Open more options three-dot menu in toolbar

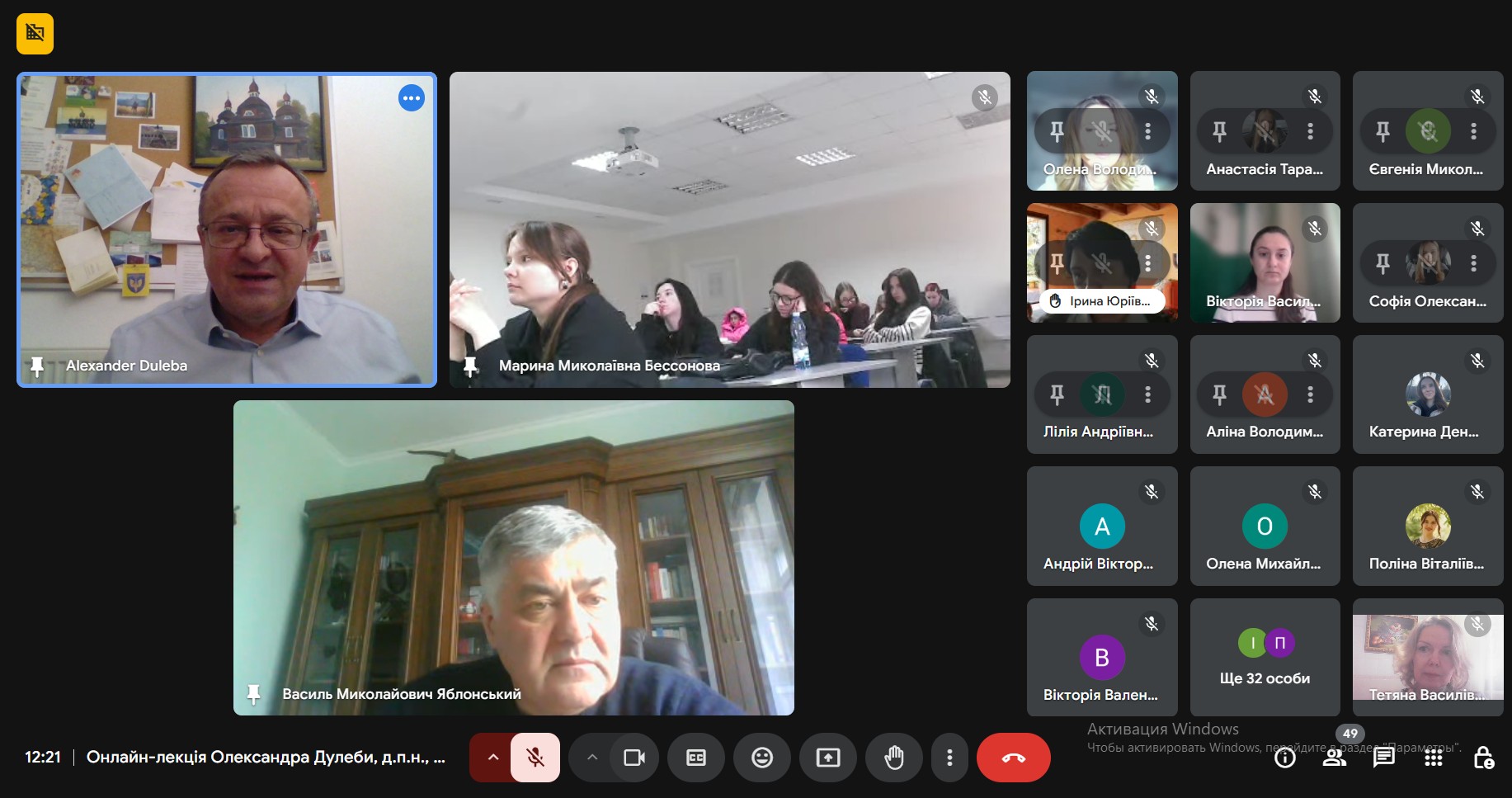949,758
